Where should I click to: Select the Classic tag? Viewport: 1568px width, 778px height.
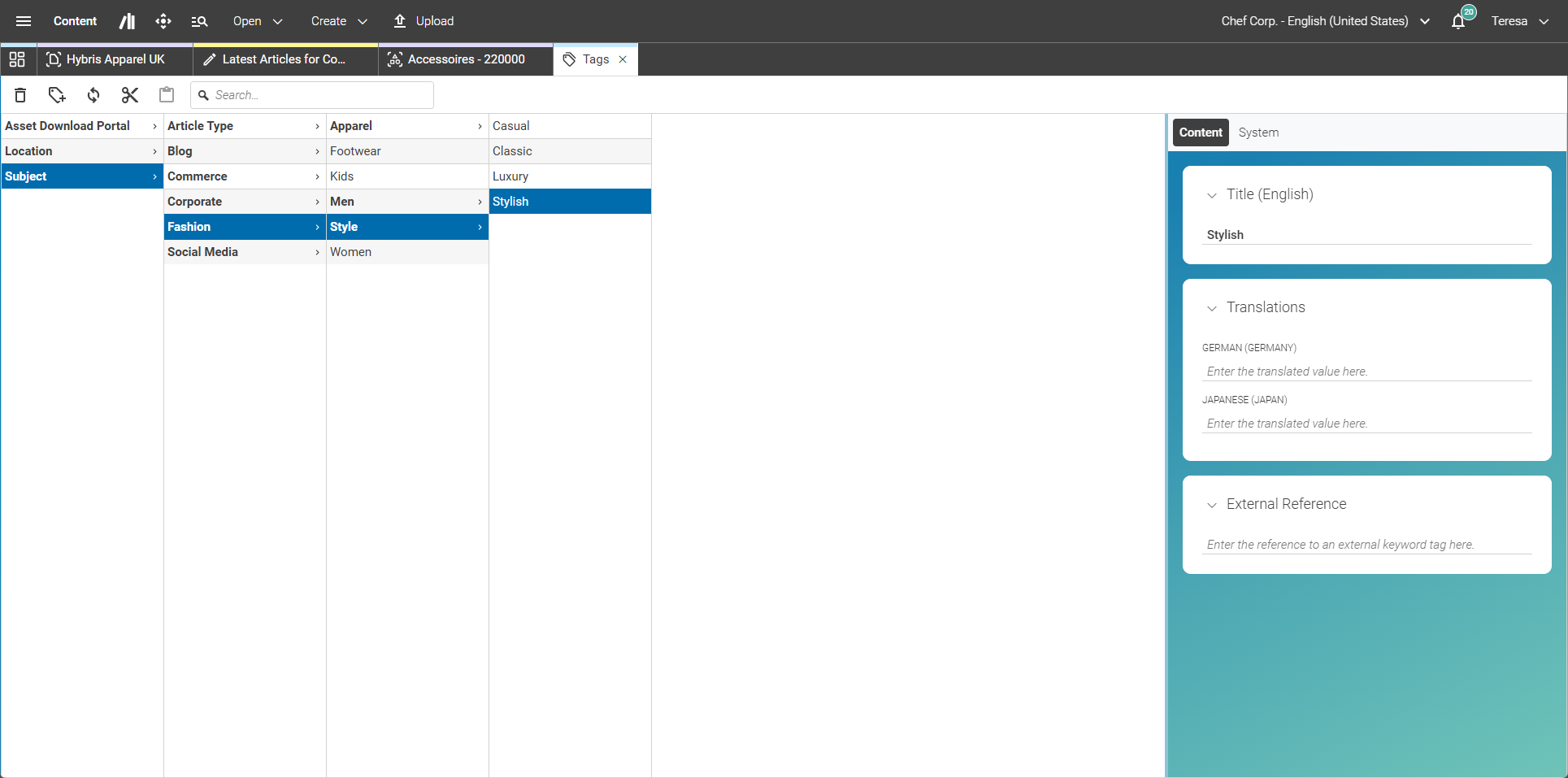[x=570, y=151]
